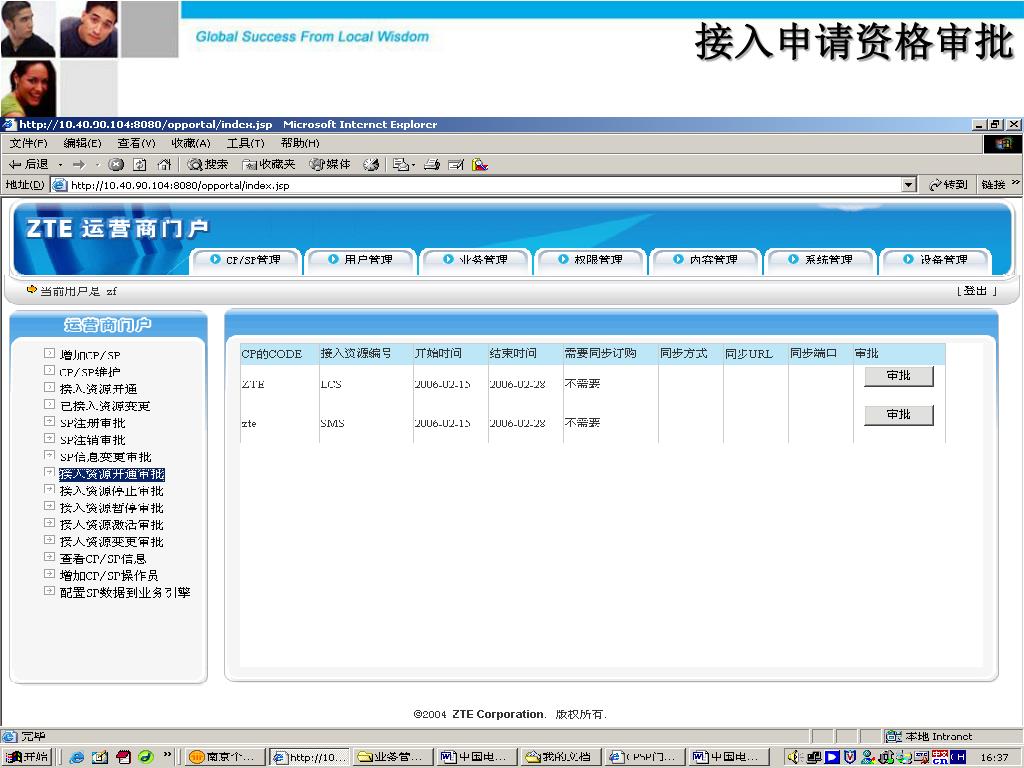Open the Mail button dropdown arrow
This screenshot has width=1024, height=768.
413,165
